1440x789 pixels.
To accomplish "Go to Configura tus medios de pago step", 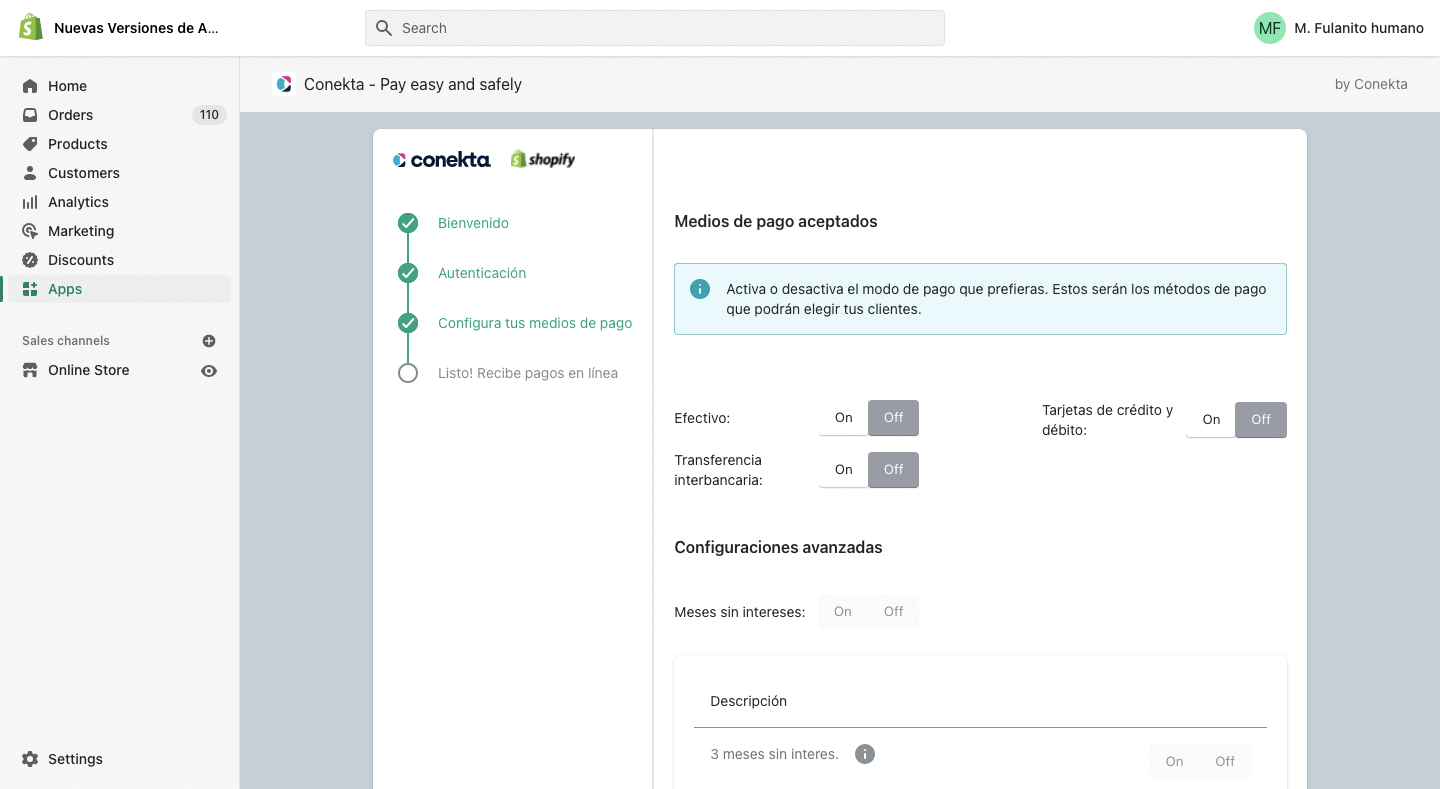I will (x=535, y=323).
